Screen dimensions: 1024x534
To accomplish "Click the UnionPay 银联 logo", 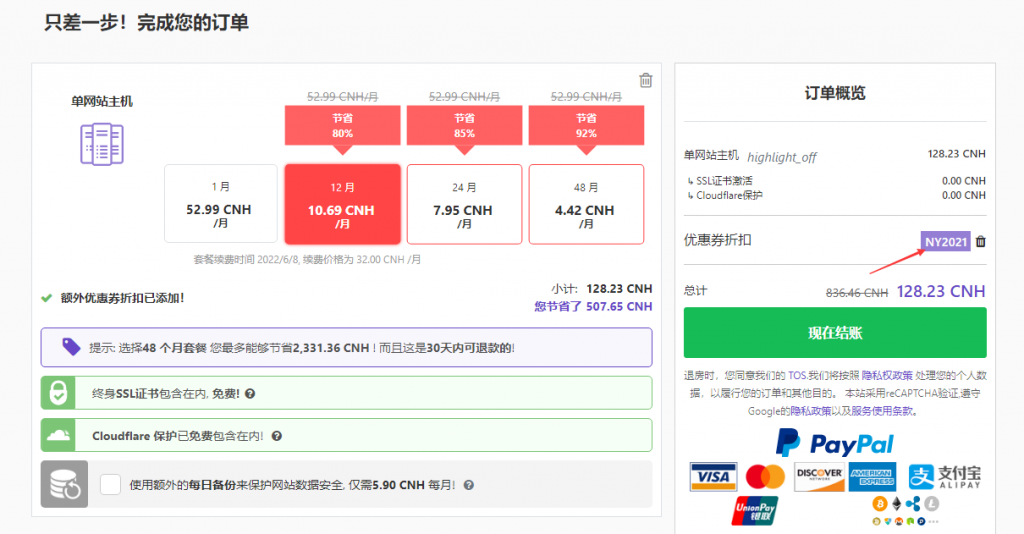I will [x=756, y=510].
